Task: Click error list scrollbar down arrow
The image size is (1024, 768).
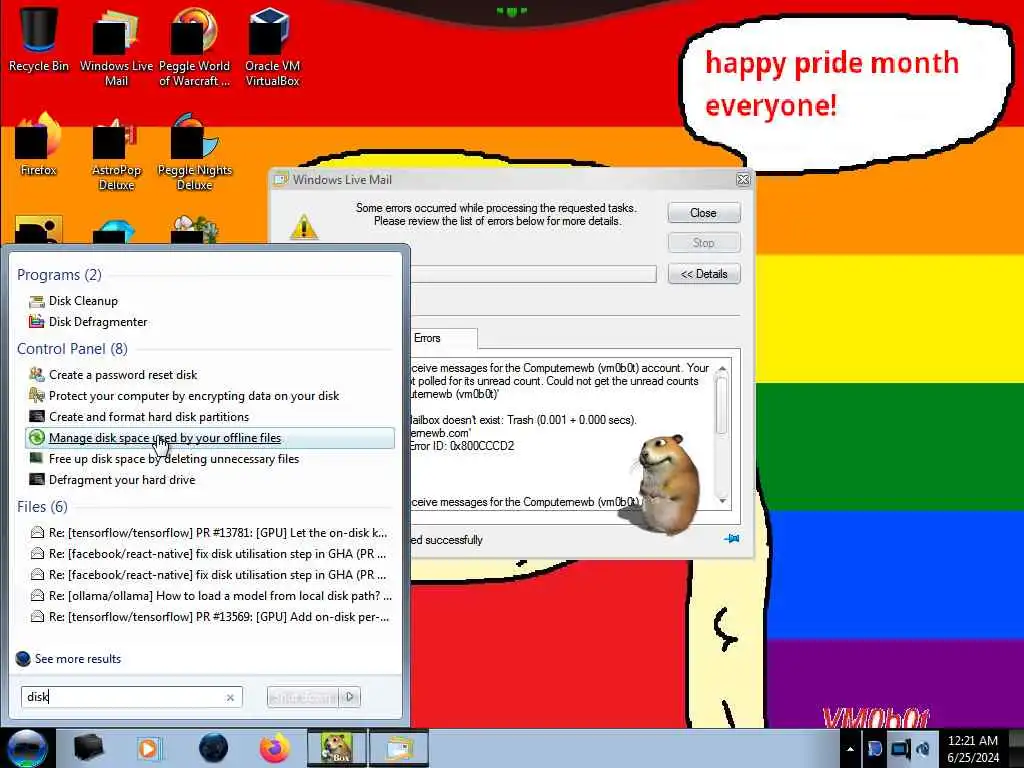Action: click(x=722, y=500)
